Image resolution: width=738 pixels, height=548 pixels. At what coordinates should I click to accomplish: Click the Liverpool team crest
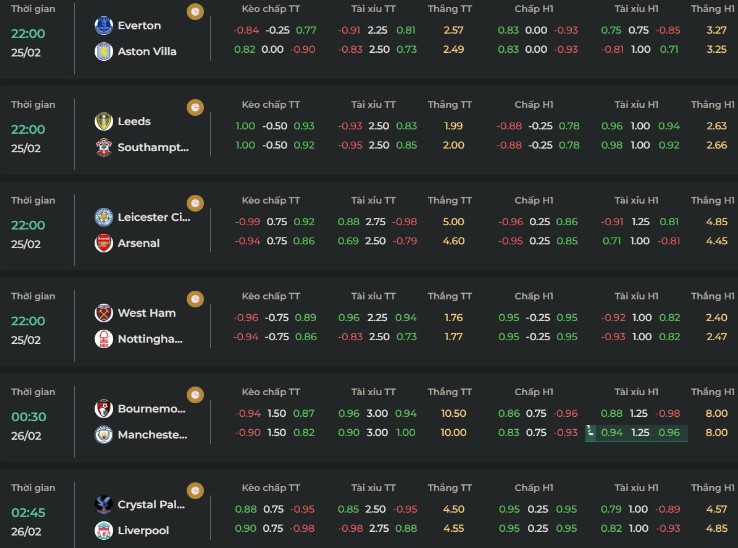click(x=104, y=531)
